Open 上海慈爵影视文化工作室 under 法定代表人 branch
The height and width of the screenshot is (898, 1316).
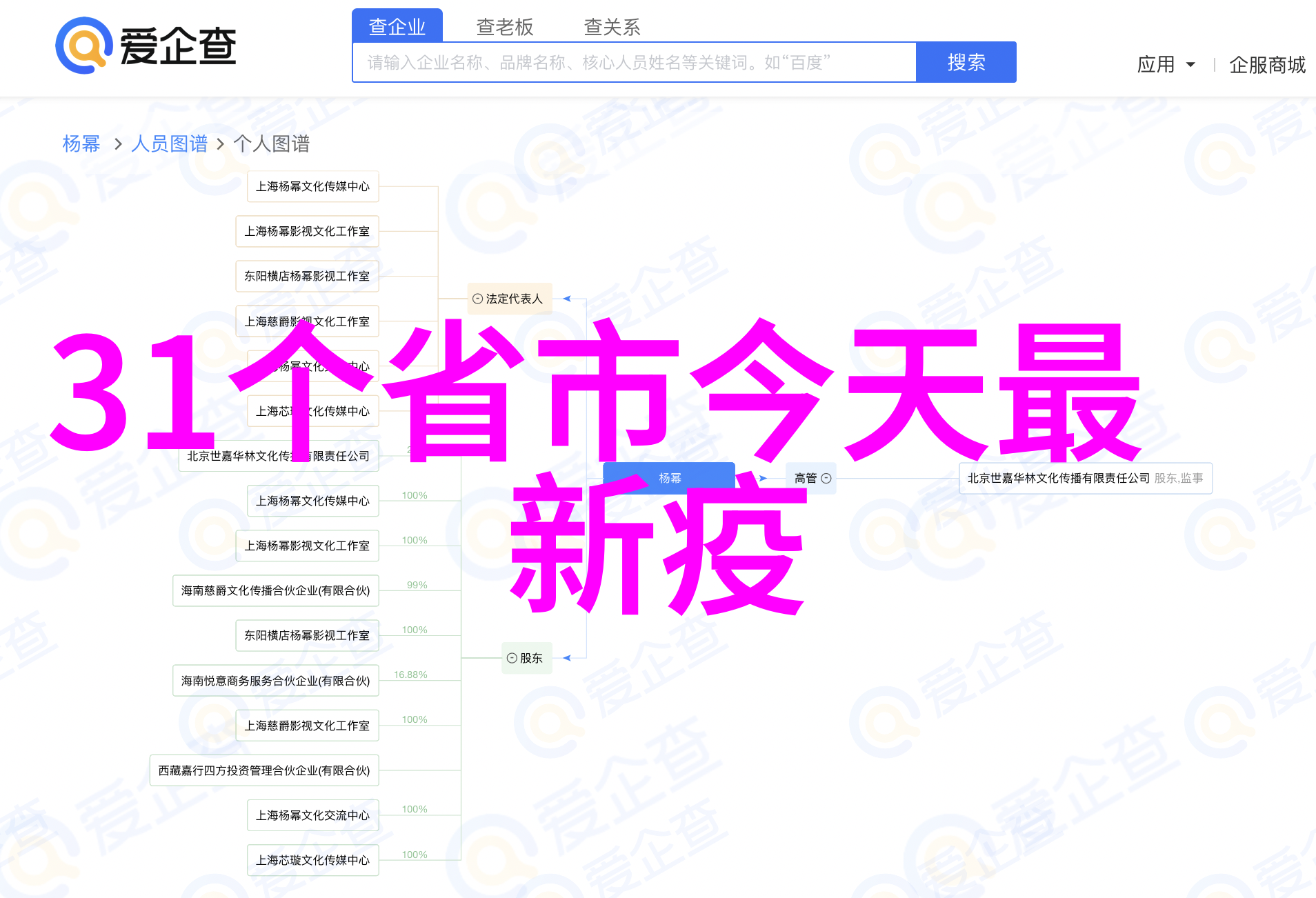(x=308, y=321)
